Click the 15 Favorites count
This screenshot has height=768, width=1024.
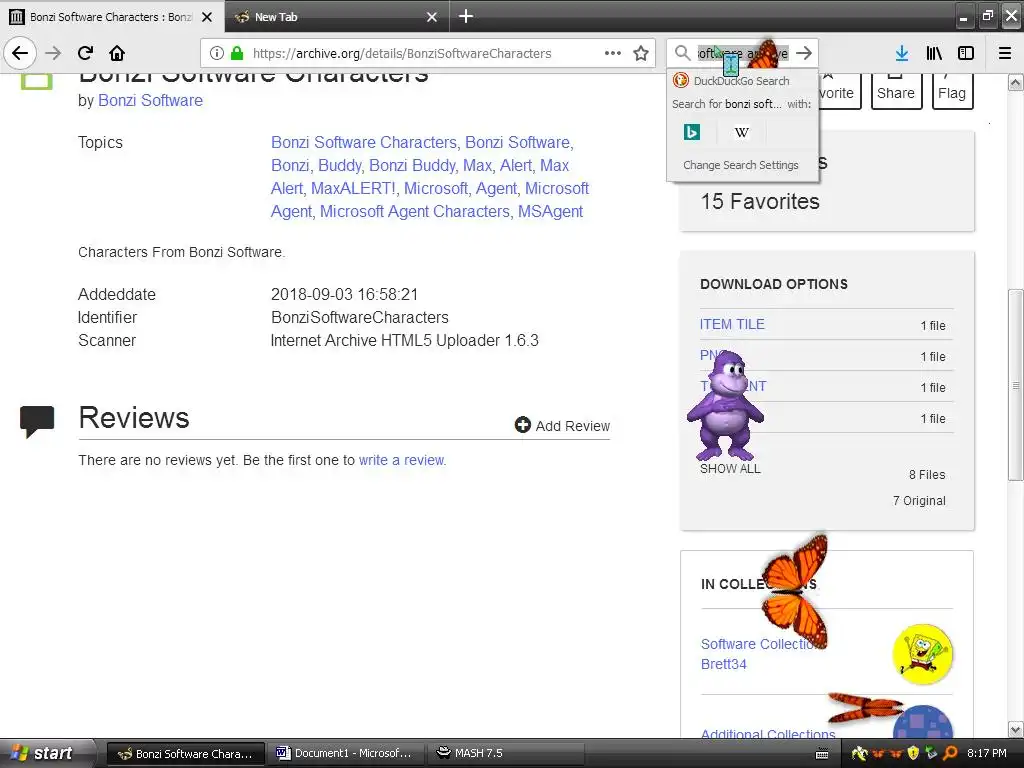760,201
